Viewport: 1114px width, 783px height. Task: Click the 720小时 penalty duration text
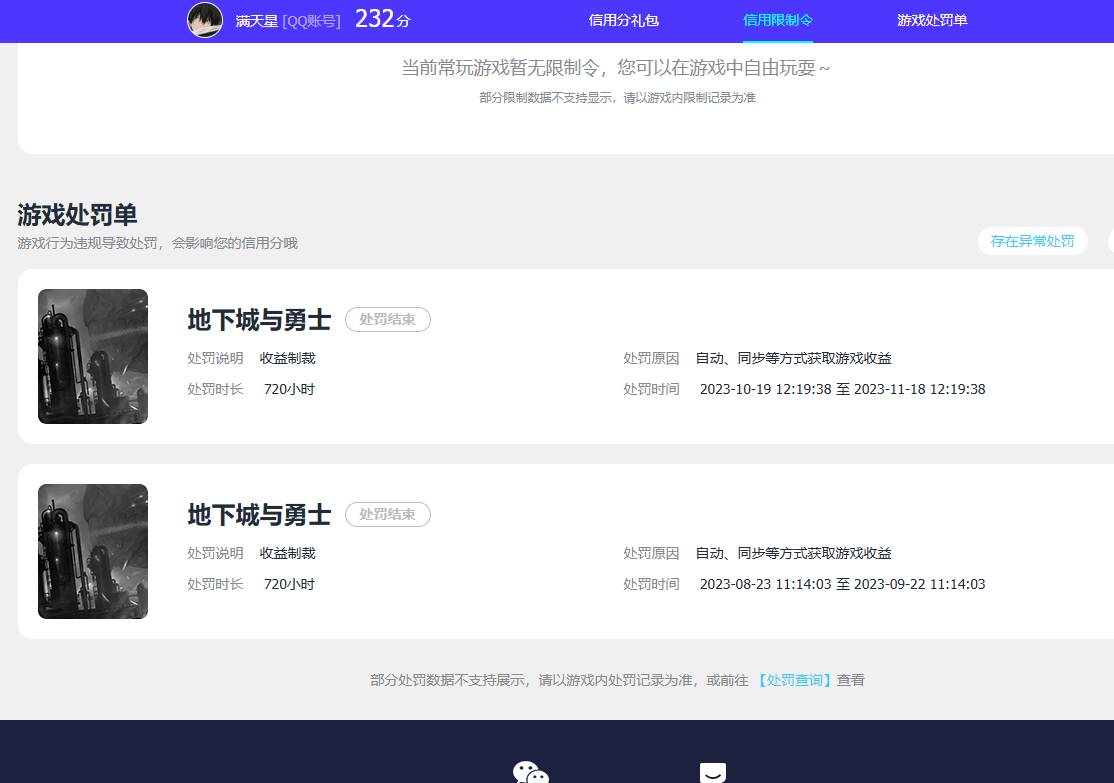pos(289,388)
